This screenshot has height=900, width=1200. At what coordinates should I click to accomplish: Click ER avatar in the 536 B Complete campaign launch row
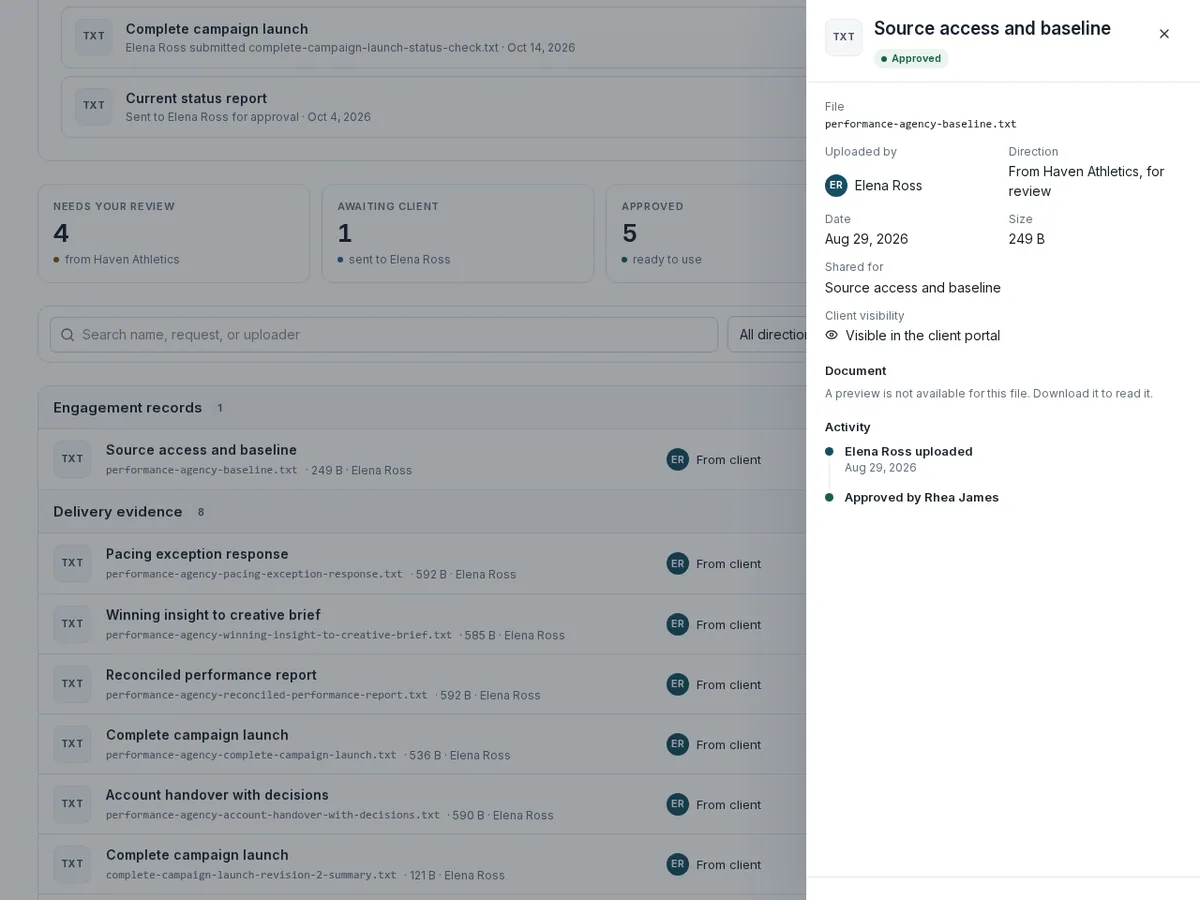point(678,744)
